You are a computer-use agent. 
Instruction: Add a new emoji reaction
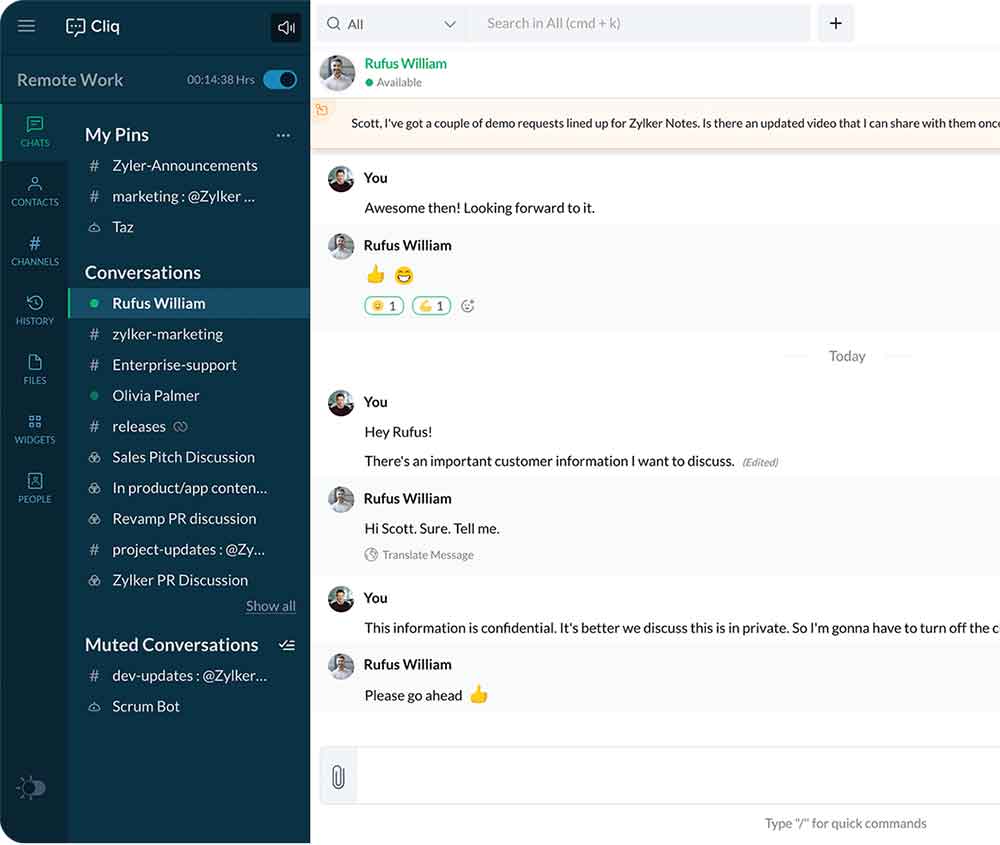pos(467,306)
